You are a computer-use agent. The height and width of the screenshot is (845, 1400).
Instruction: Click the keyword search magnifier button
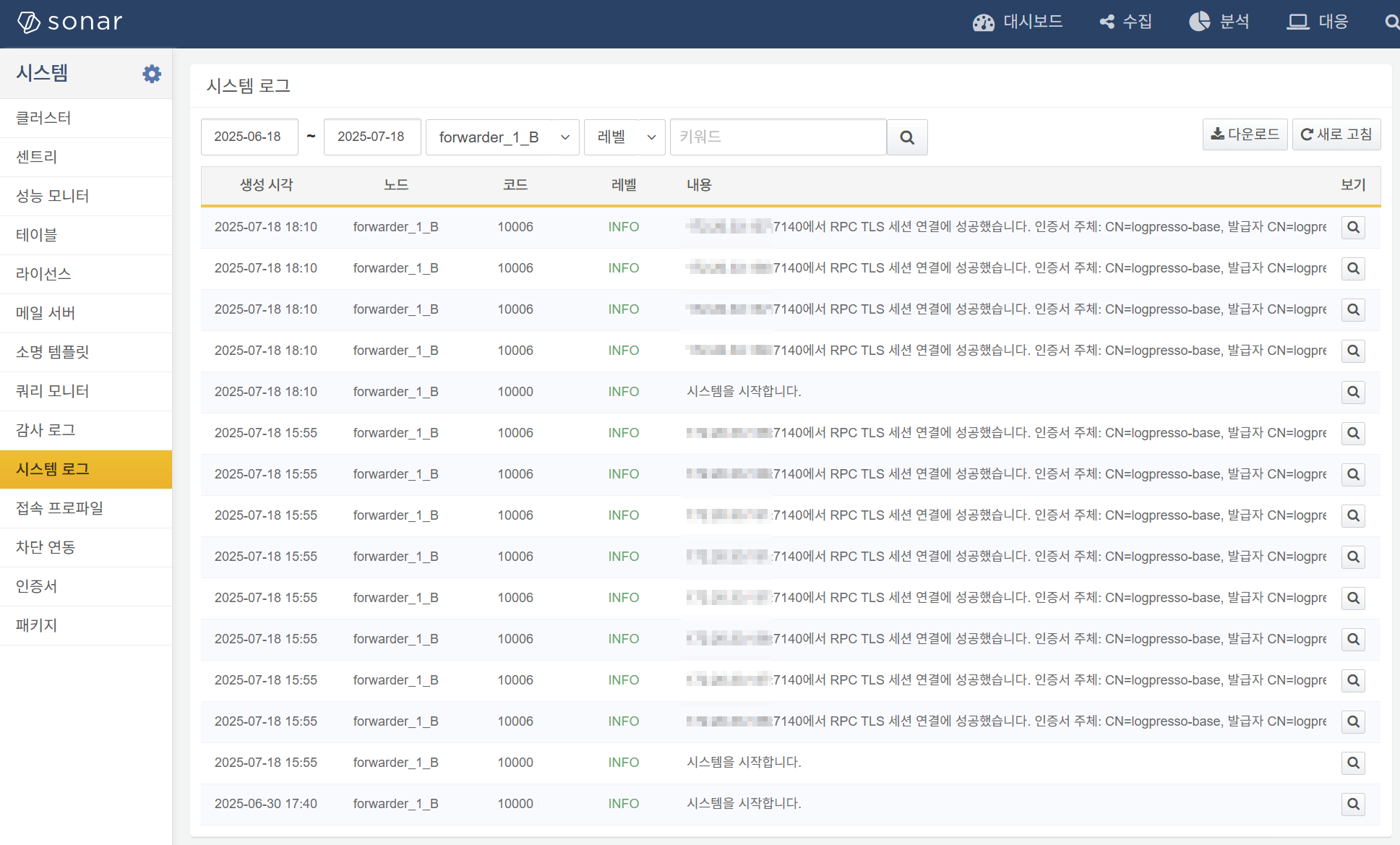907,137
